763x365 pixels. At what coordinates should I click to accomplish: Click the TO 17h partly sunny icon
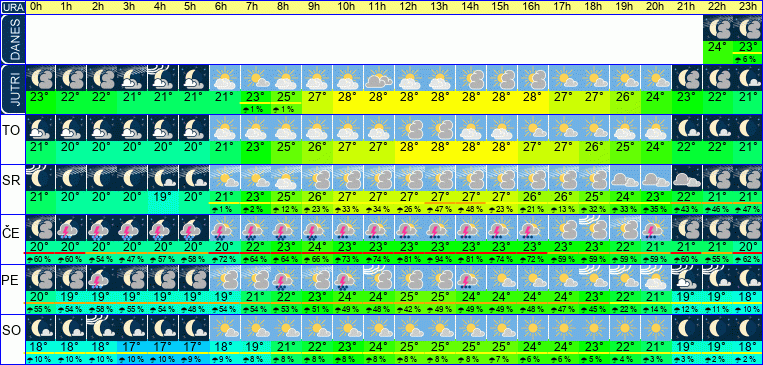click(564, 128)
